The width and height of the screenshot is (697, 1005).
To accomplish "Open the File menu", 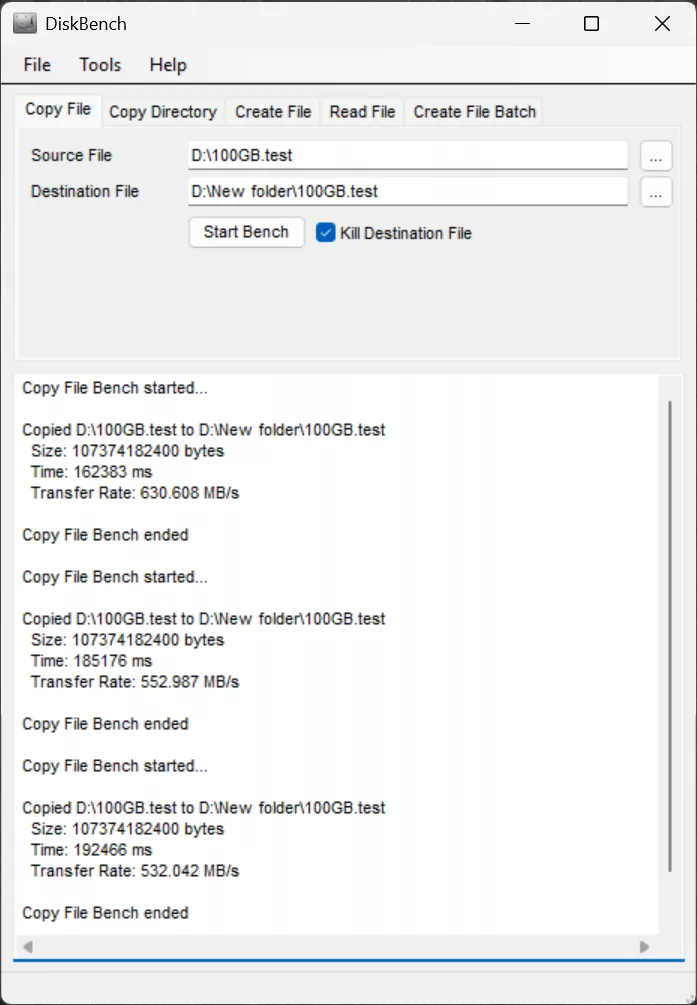I will [x=37, y=65].
